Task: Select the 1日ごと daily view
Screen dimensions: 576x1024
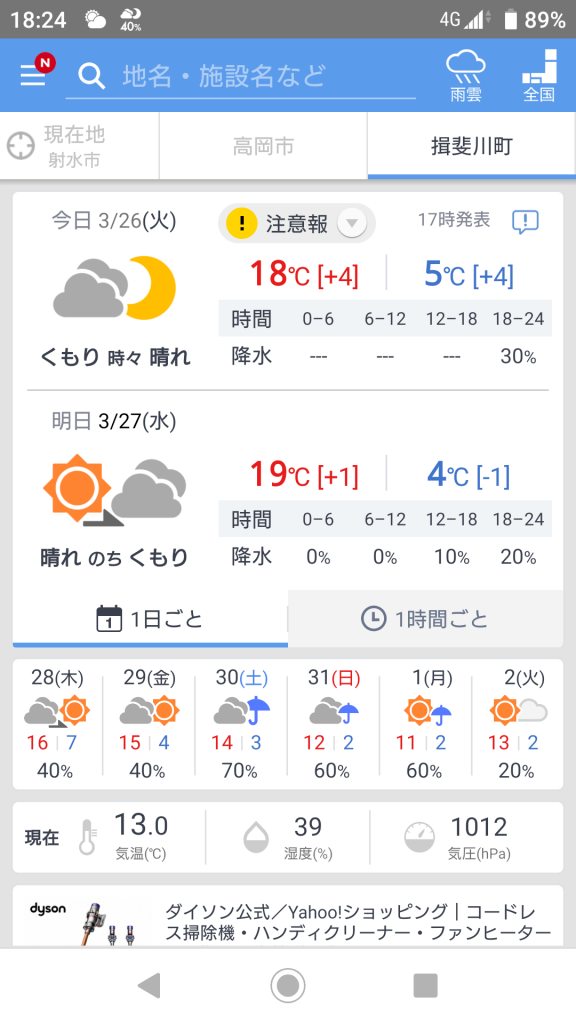Action: click(150, 618)
